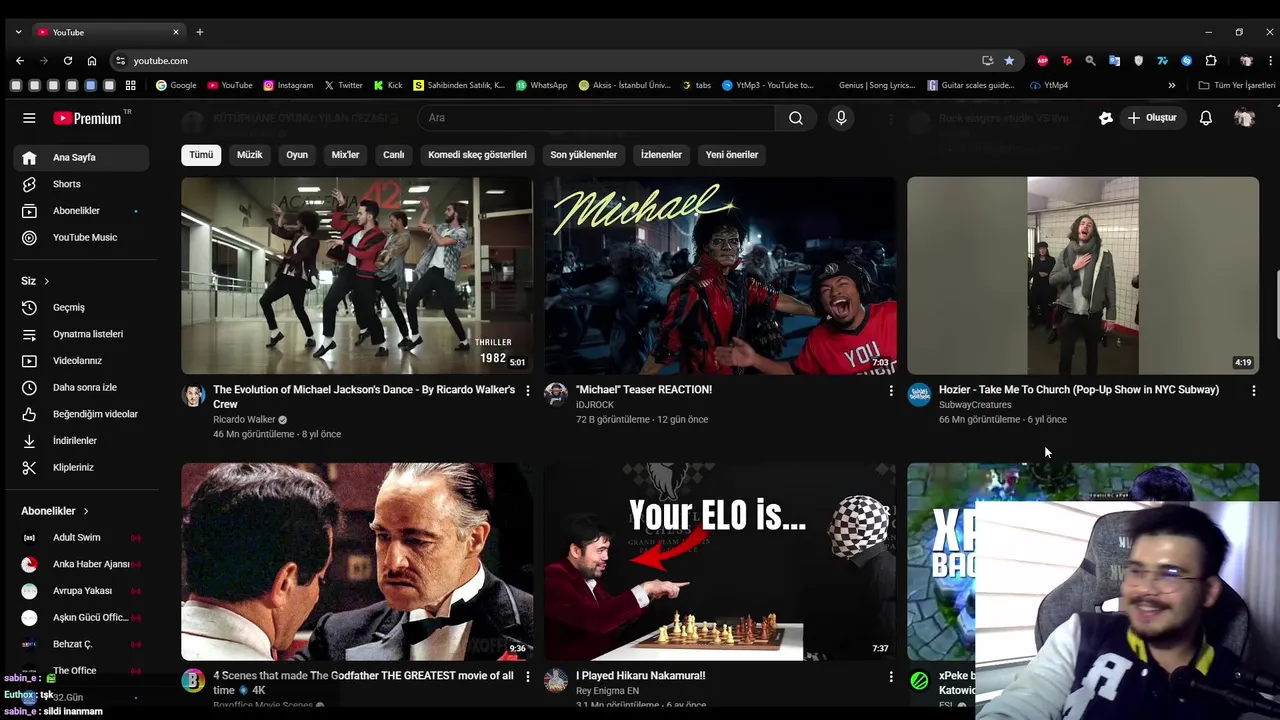The width and height of the screenshot is (1280, 720).
Task: Select the Oyun filter chip
Action: coord(297,155)
